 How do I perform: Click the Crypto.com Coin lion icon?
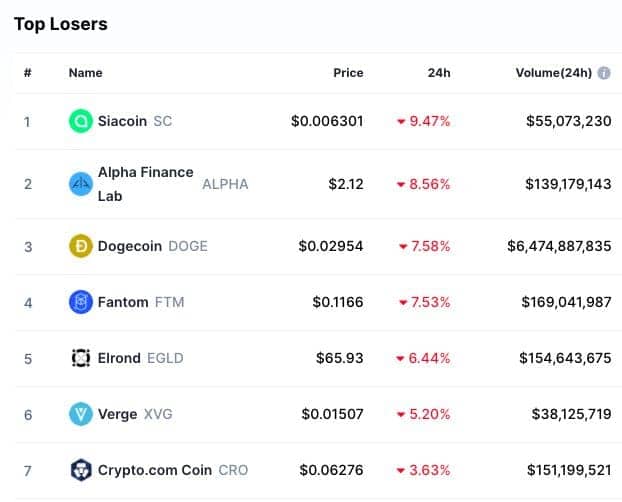click(81, 470)
